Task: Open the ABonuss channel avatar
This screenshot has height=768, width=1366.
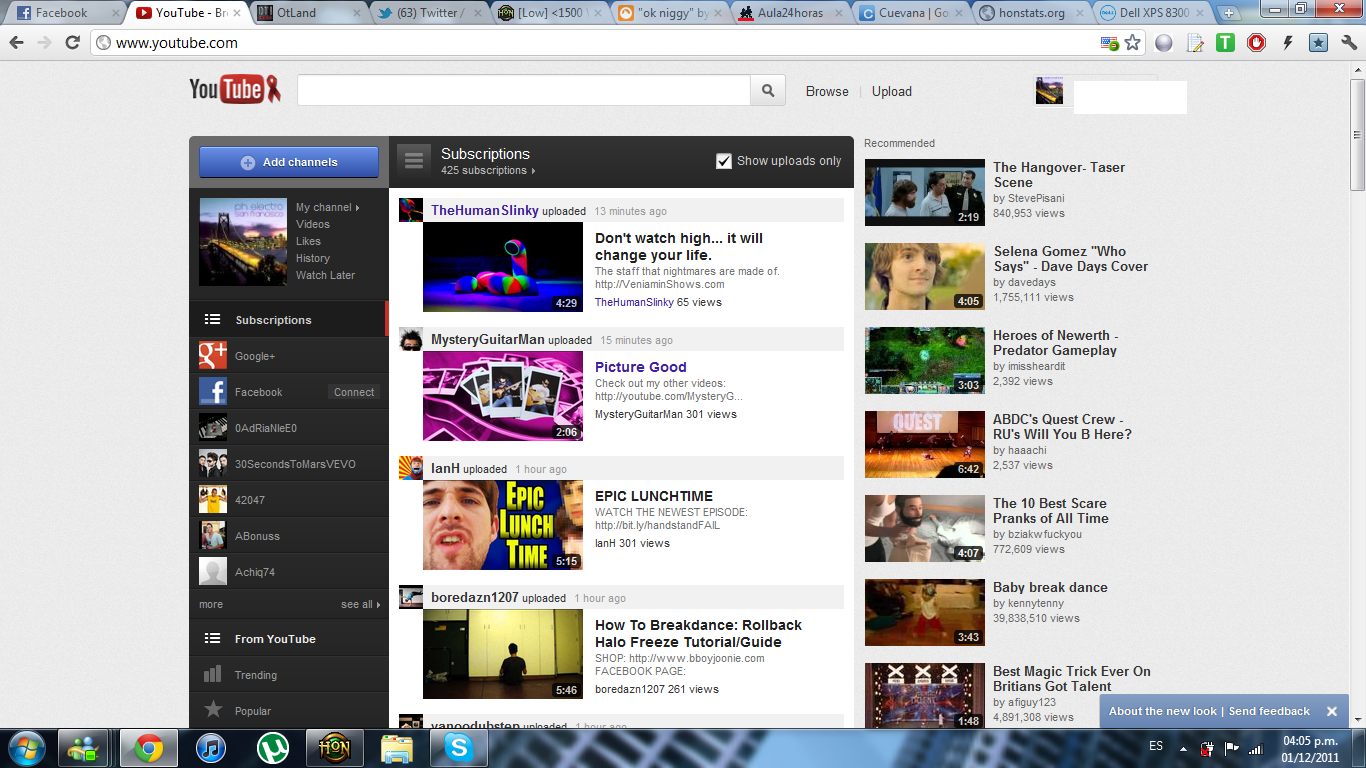Action: click(x=212, y=536)
